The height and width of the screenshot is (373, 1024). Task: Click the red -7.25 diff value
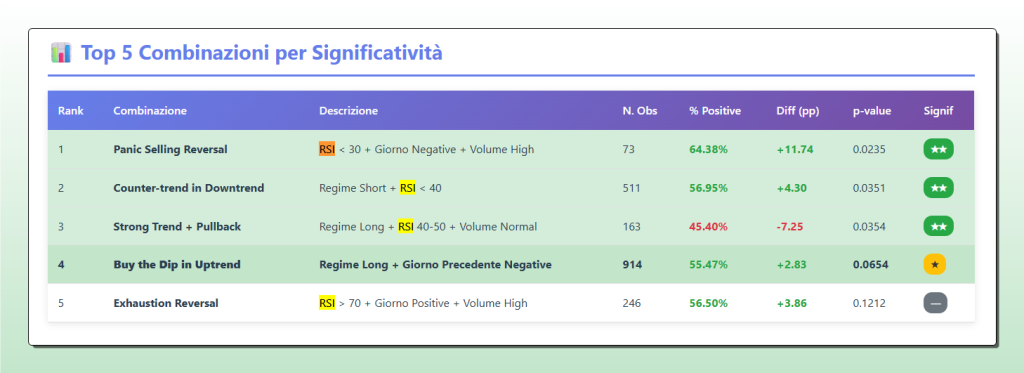[x=790, y=227]
